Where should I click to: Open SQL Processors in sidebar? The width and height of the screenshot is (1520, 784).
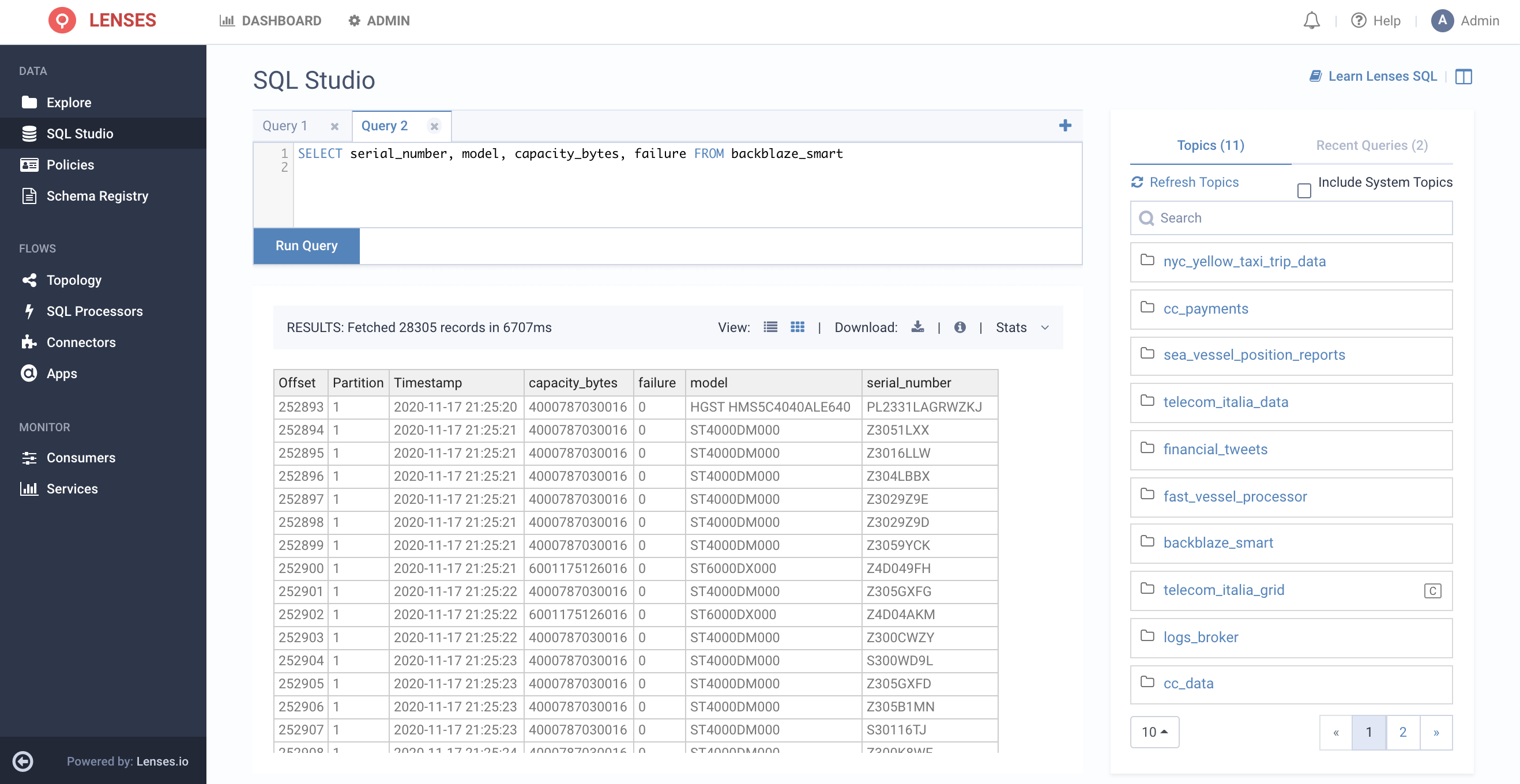point(94,311)
